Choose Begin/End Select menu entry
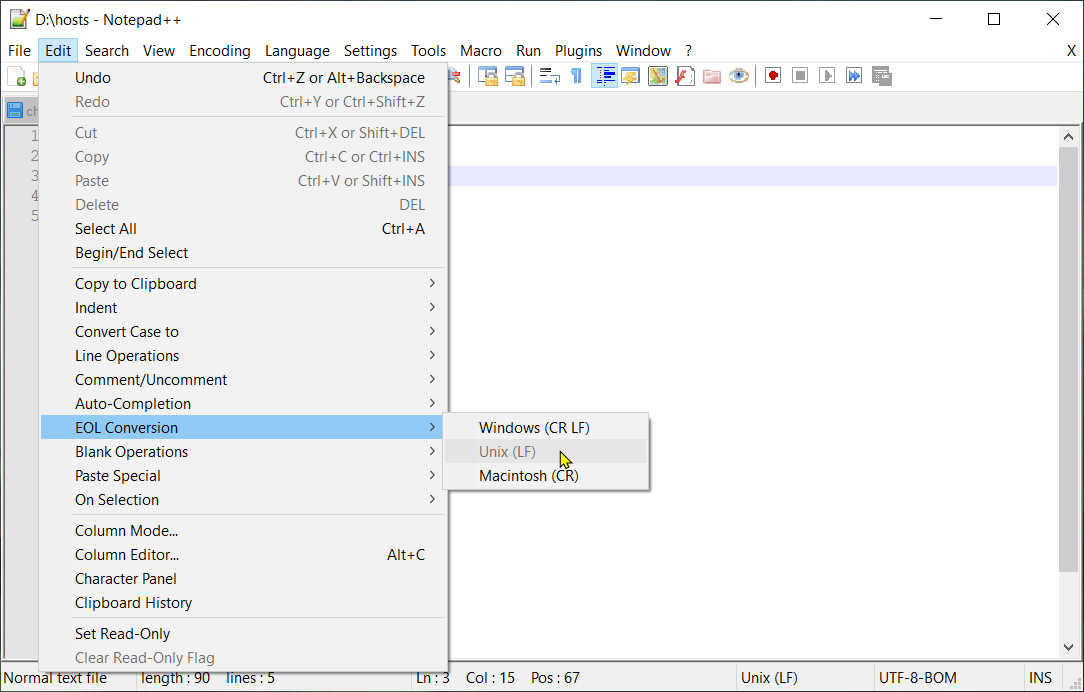 pyautogui.click(x=243, y=253)
